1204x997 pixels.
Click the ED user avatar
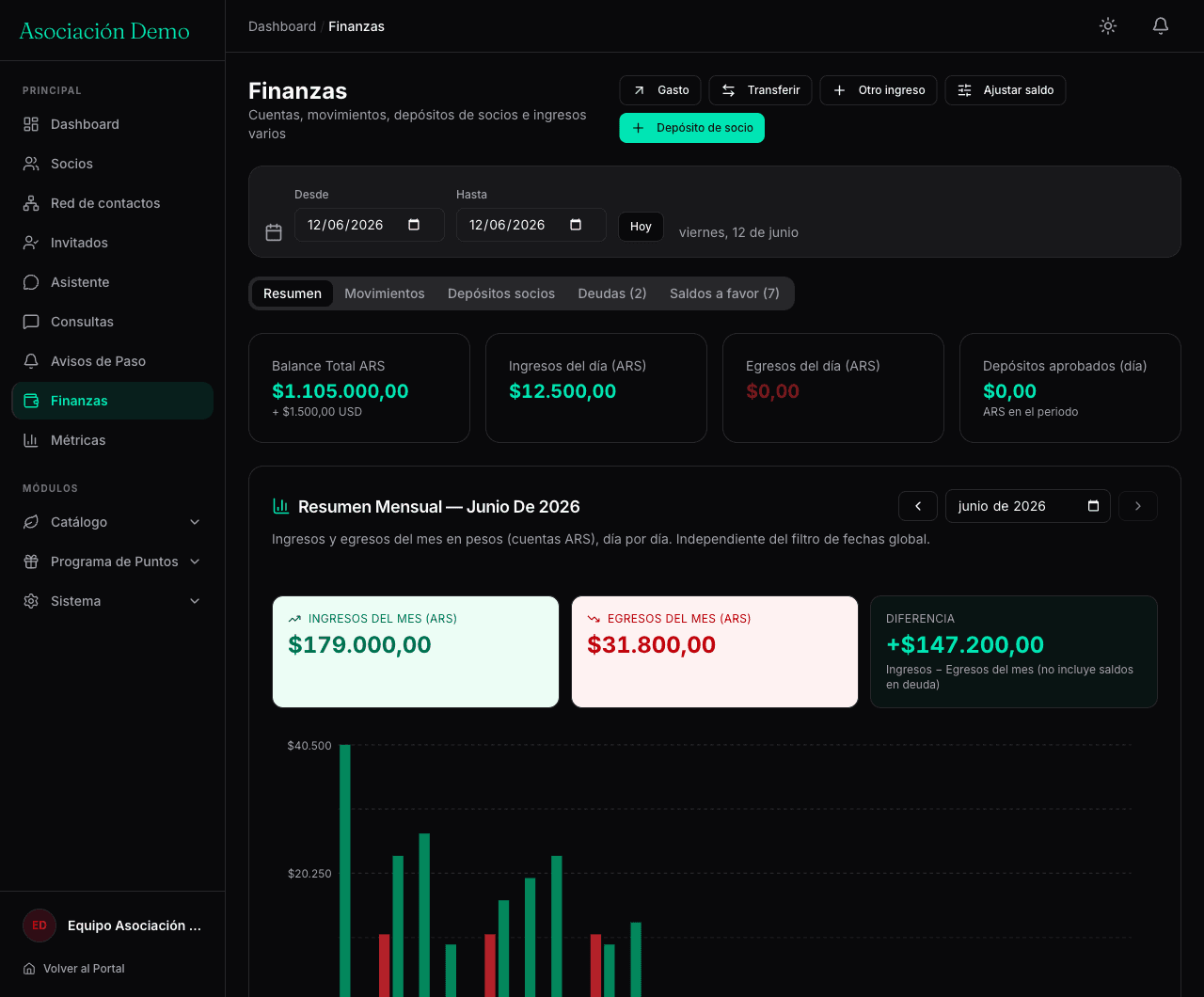pyautogui.click(x=40, y=926)
